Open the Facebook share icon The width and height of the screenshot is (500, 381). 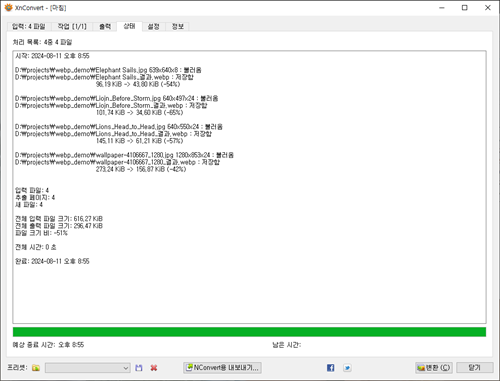[x=330, y=368]
